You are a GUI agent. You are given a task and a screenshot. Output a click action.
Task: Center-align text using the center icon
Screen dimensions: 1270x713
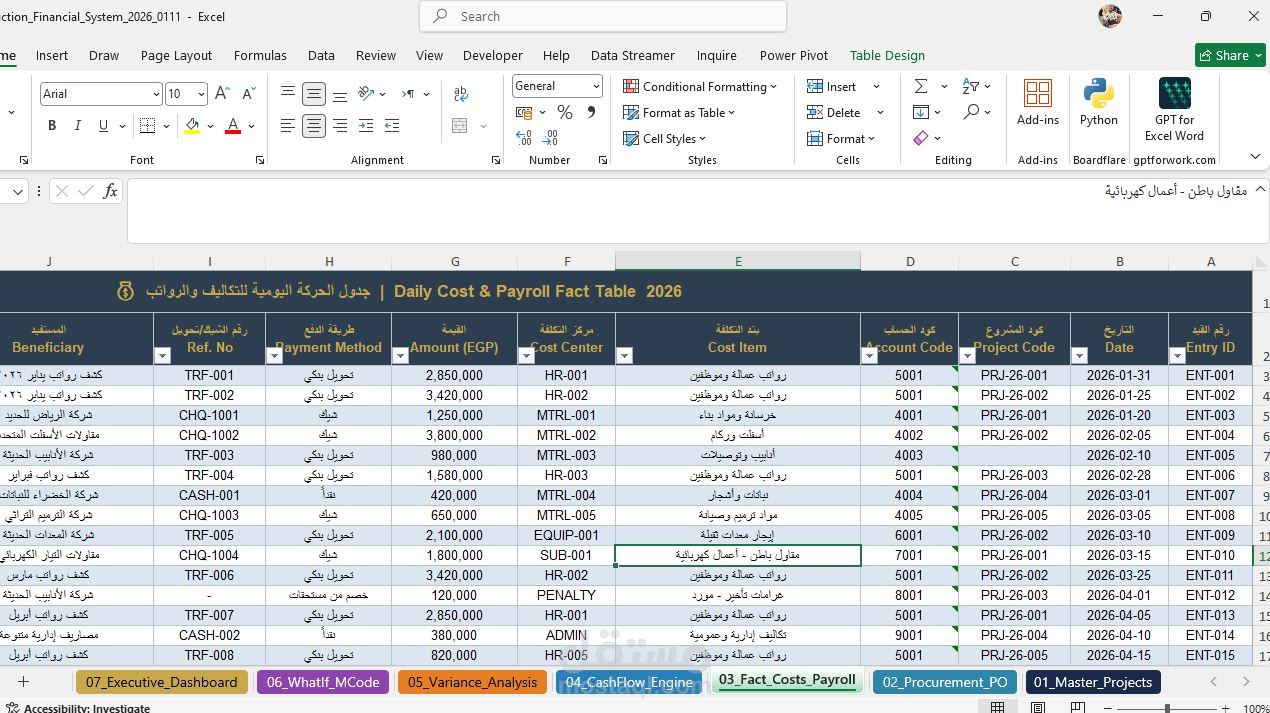[x=314, y=126]
